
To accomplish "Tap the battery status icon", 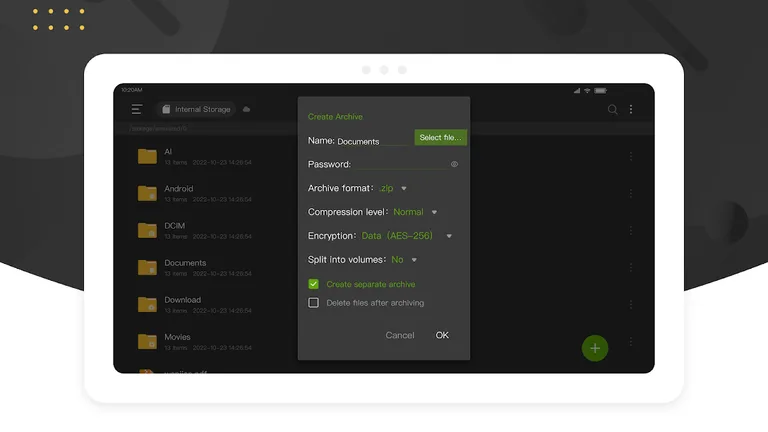I will pyautogui.click(x=600, y=91).
